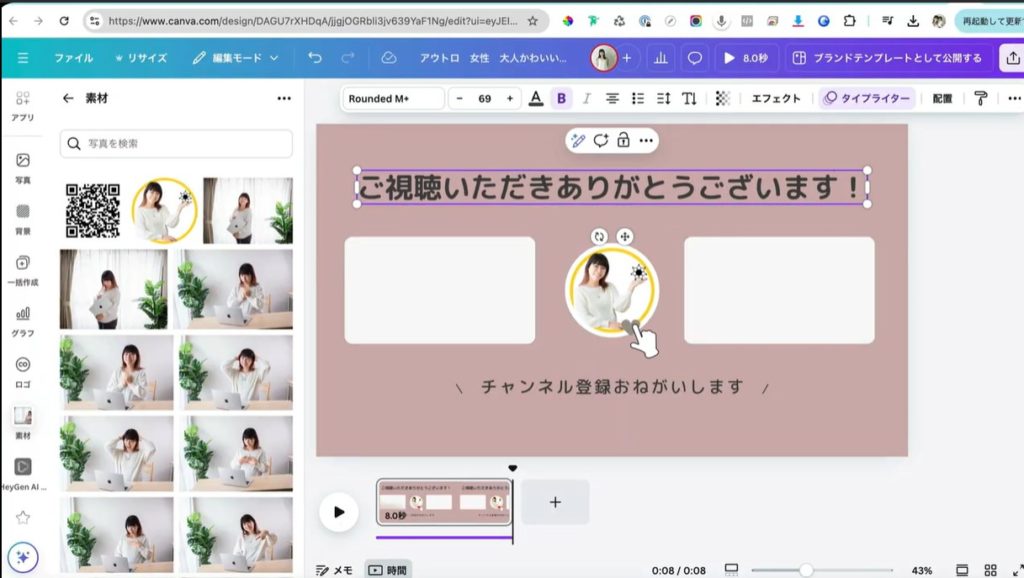Toggle the 時間 timeline view button
This screenshot has height=578, width=1024.
(x=387, y=570)
